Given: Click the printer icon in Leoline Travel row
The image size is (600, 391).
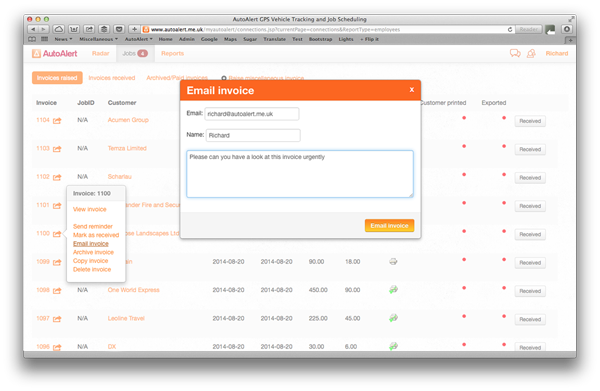Looking at the screenshot, I should pos(393,318).
